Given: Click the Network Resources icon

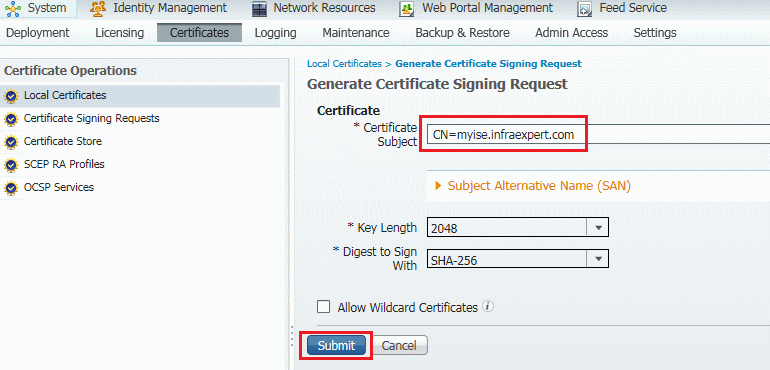Looking at the screenshot, I should coord(259,9).
